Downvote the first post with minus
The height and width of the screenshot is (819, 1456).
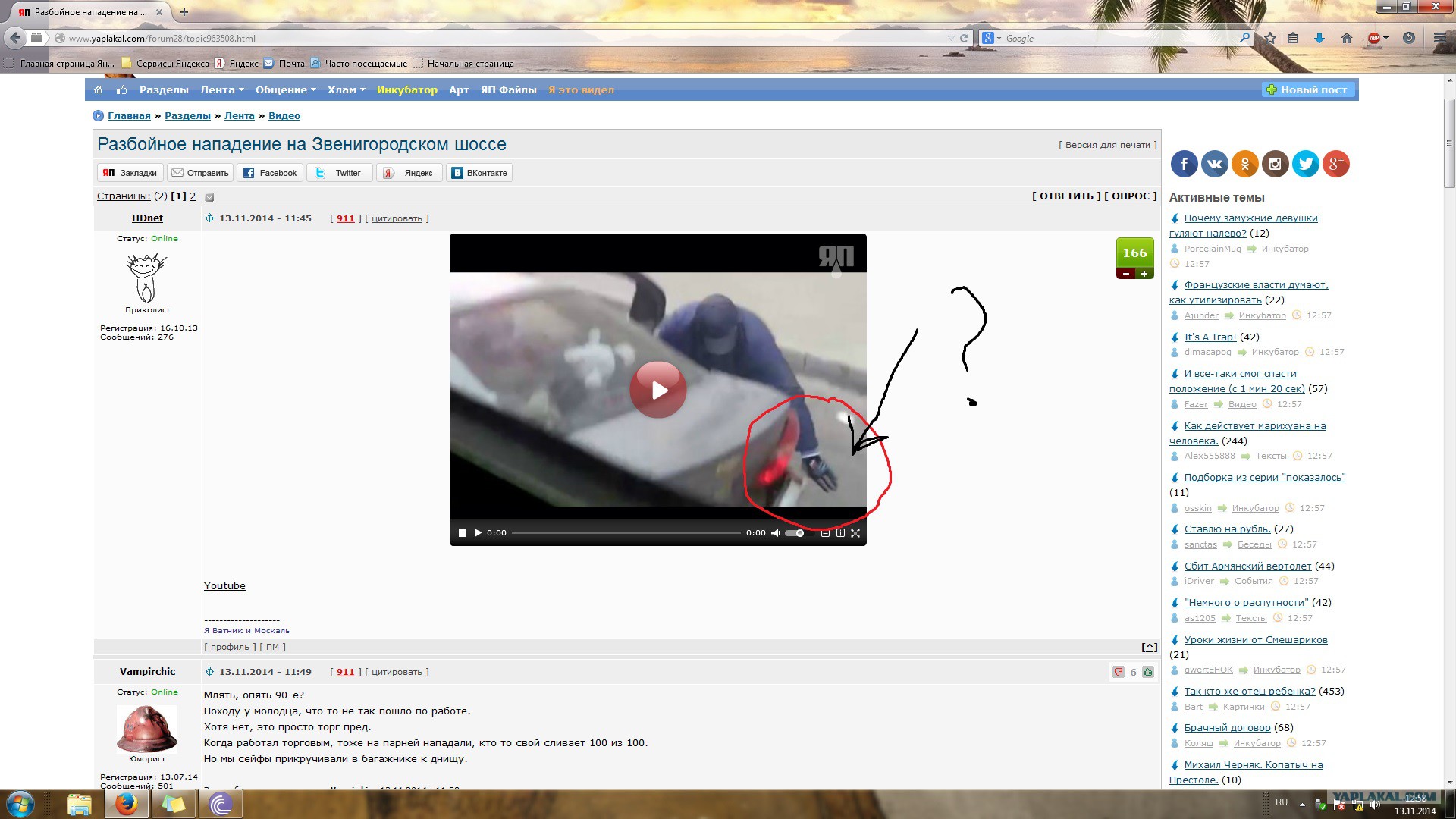click(x=1126, y=274)
